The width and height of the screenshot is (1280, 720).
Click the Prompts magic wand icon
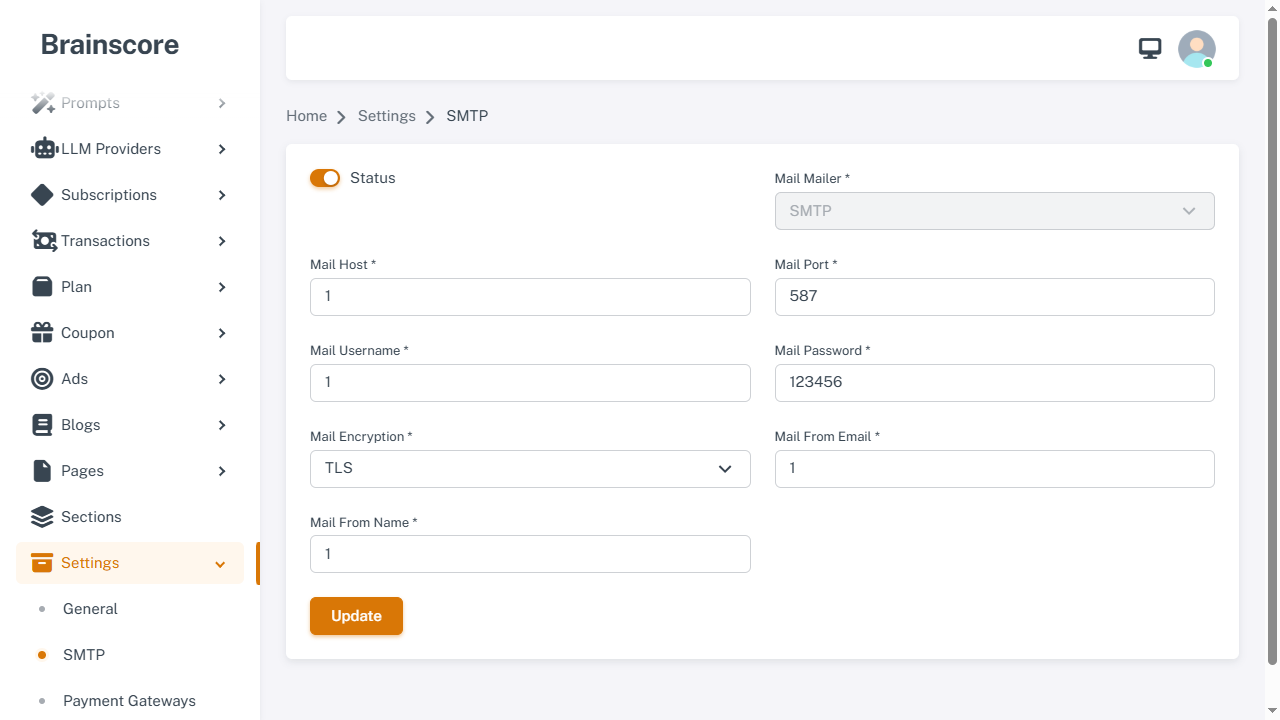pos(43,103)
